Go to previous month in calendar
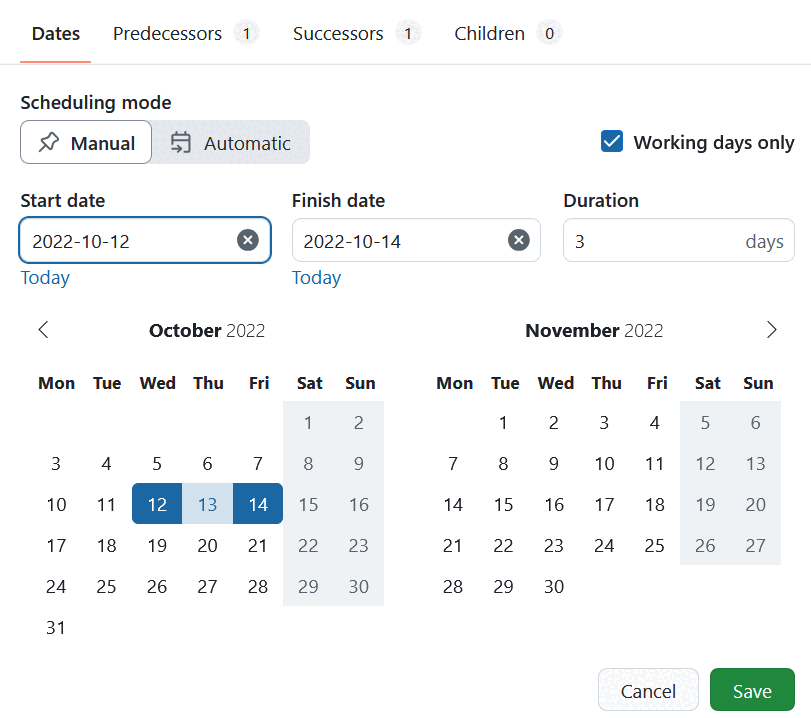 pyautogui.click(x=43, y=330)
